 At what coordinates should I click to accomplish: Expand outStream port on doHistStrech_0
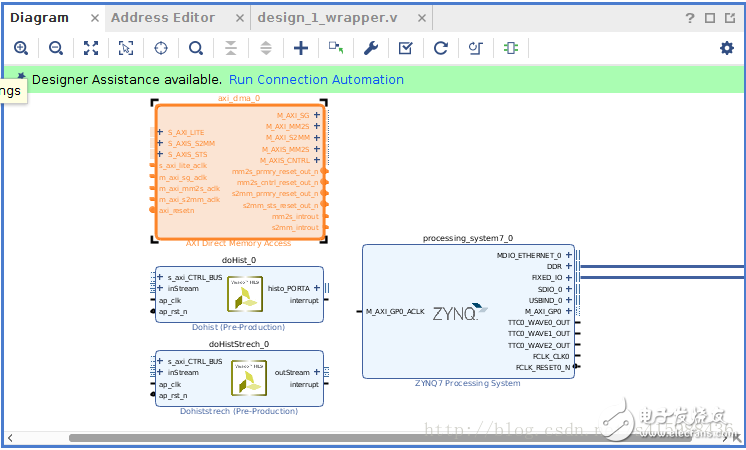click(317, 372)
